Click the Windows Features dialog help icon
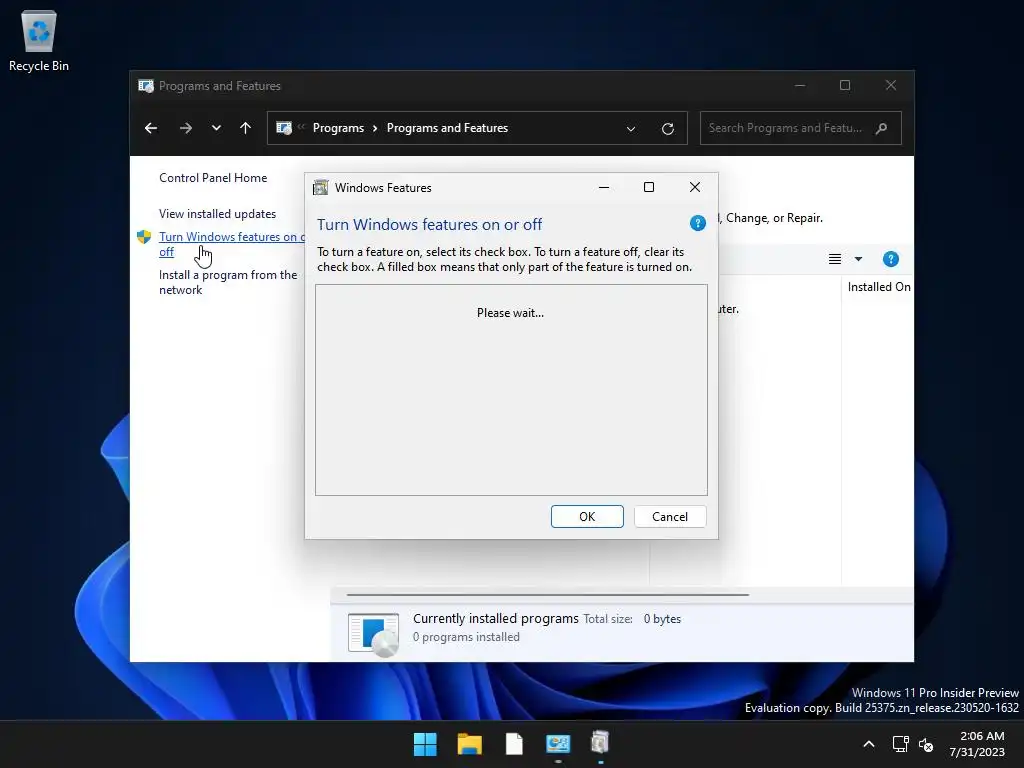The width and height of the screenshot is (1024, 768). point(697,223)
